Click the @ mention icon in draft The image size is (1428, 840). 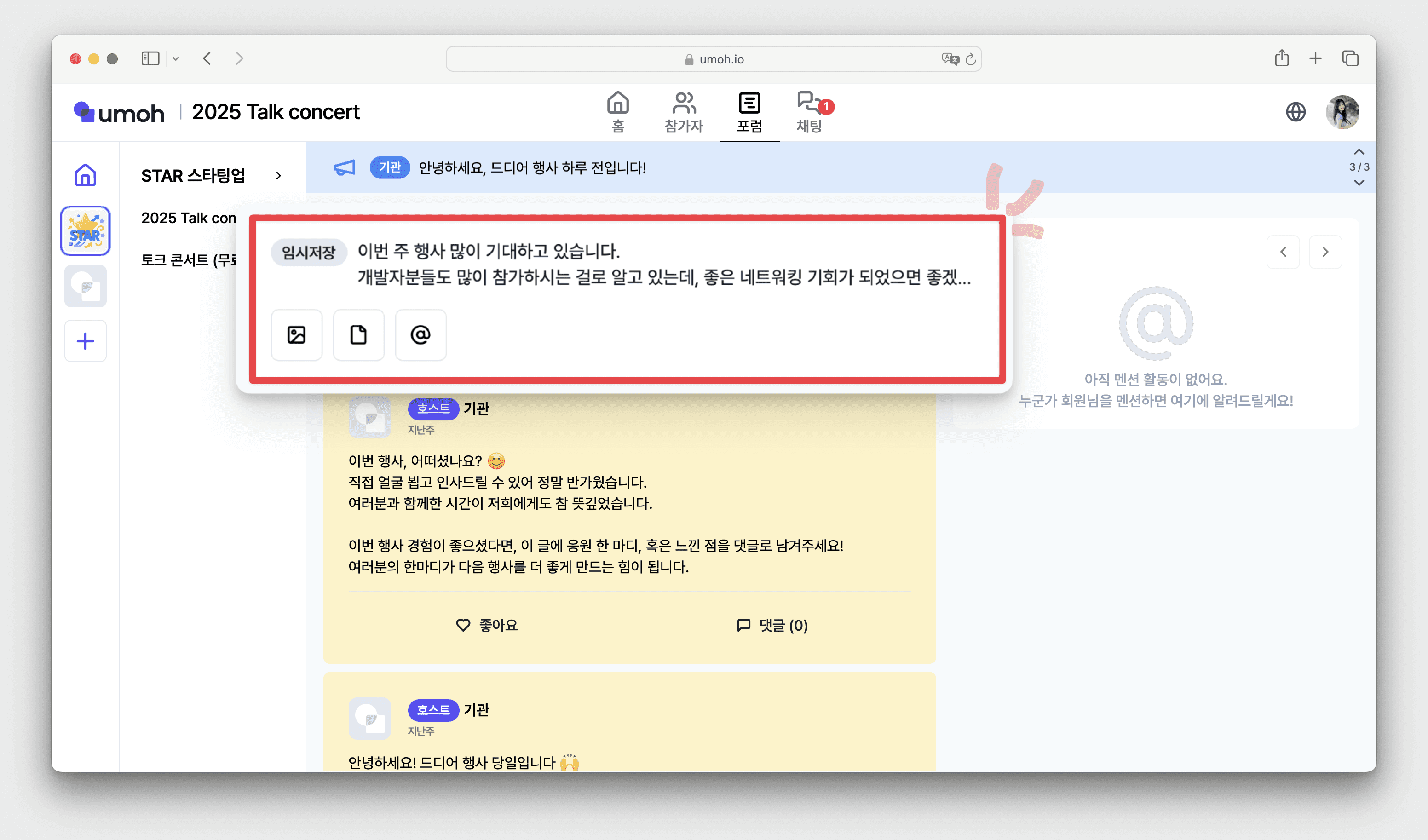pos(420,335)
